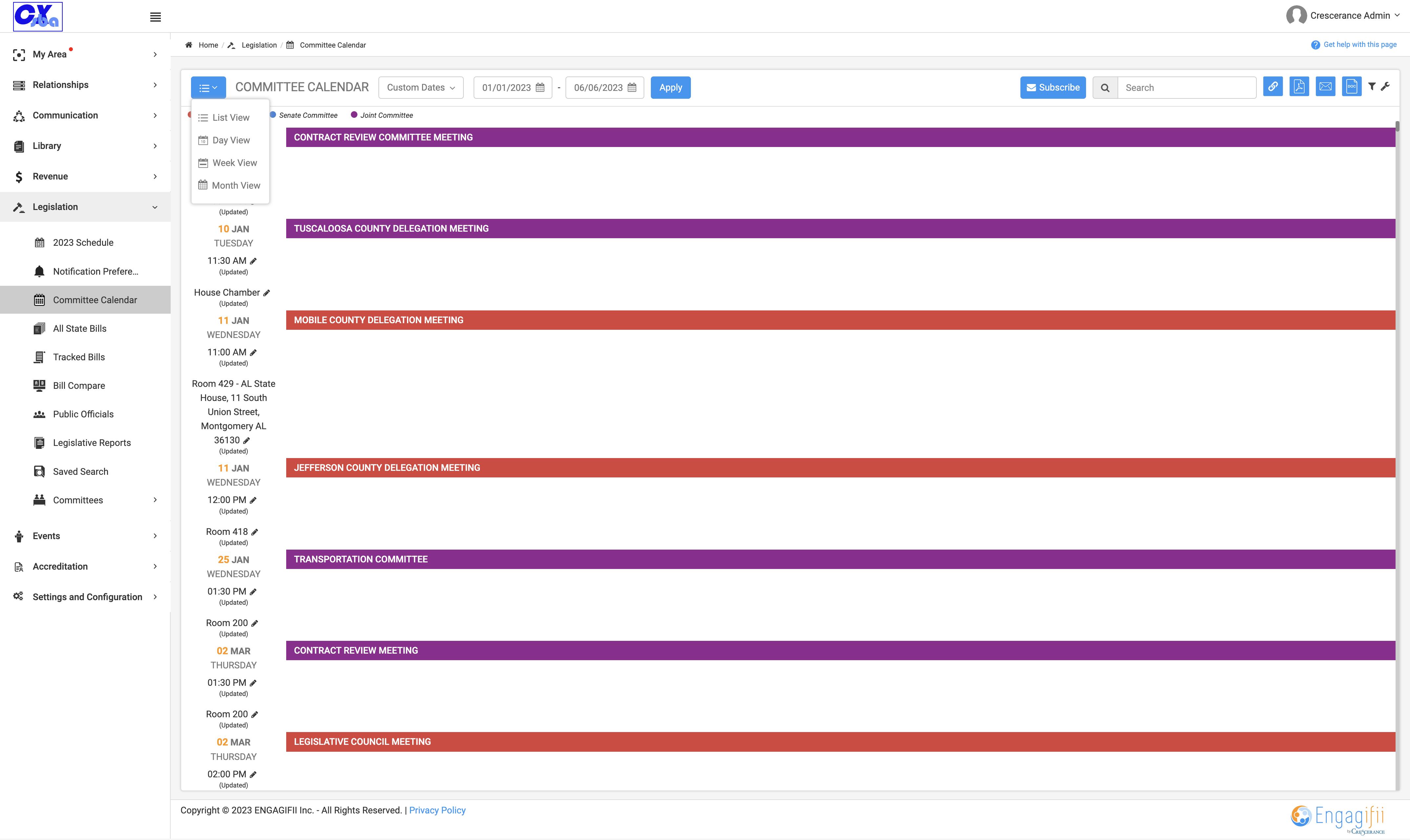Viewport: 1410px width, 840px height.
Task: Open Tracked Bills in sidebar
Action: tap(79, 357)
